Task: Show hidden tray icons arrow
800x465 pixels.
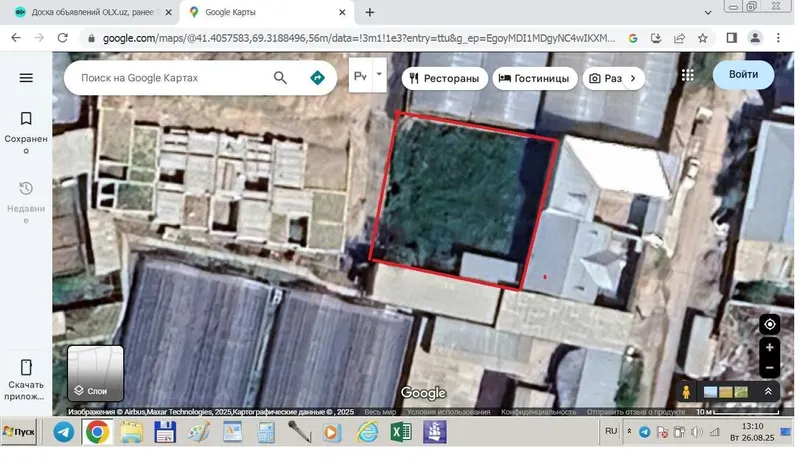Action: pos(629,431)
